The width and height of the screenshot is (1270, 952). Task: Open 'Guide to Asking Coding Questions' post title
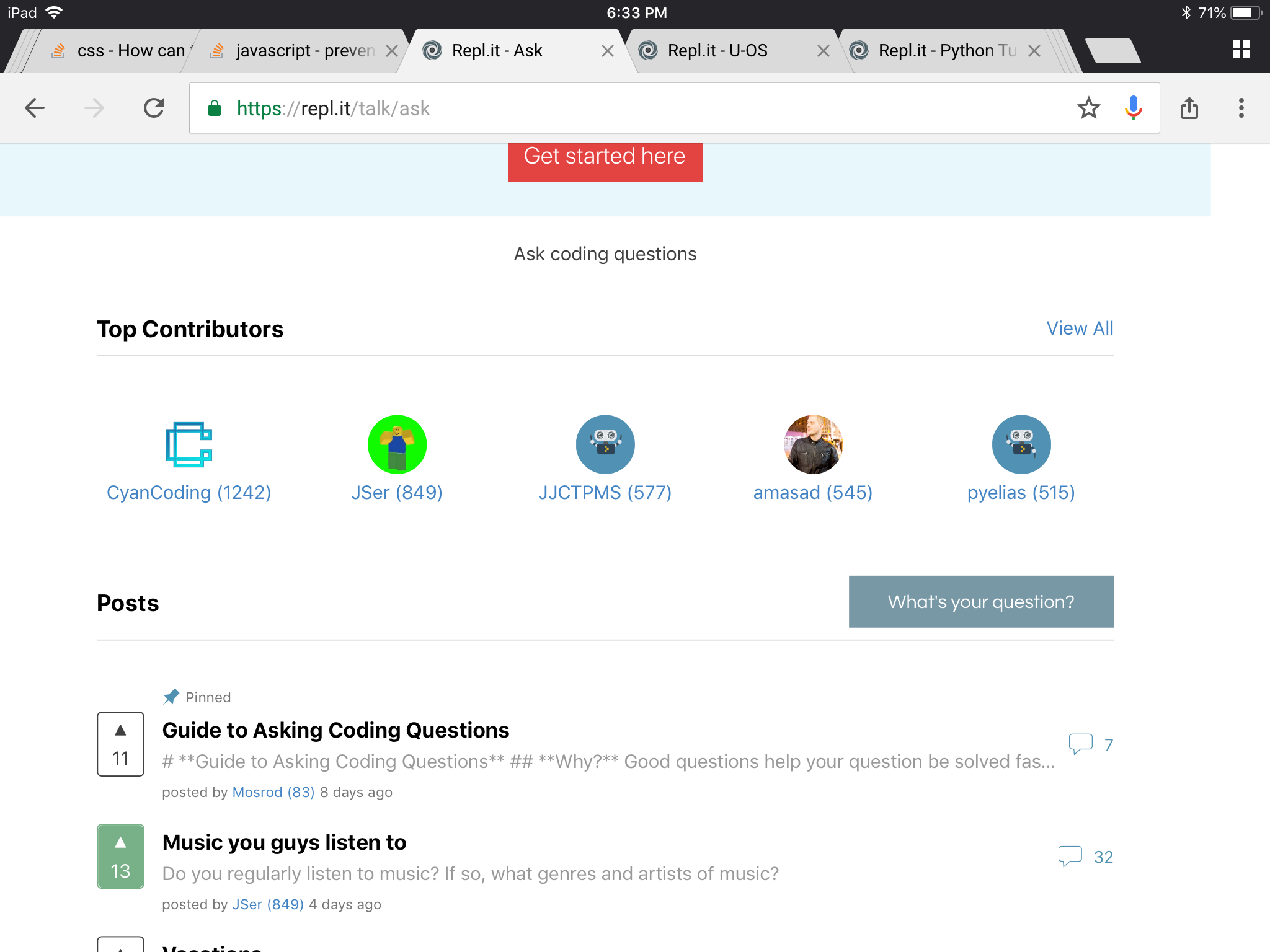tap(335, 730)
